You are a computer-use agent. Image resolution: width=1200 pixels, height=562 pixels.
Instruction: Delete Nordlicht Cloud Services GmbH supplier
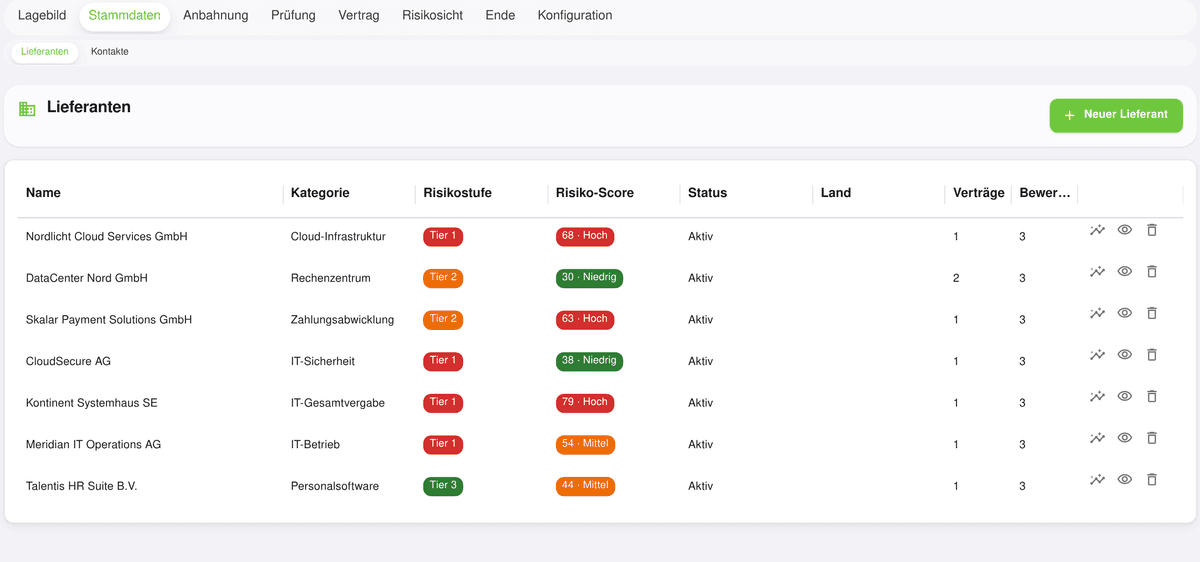tap(1151, 230)
